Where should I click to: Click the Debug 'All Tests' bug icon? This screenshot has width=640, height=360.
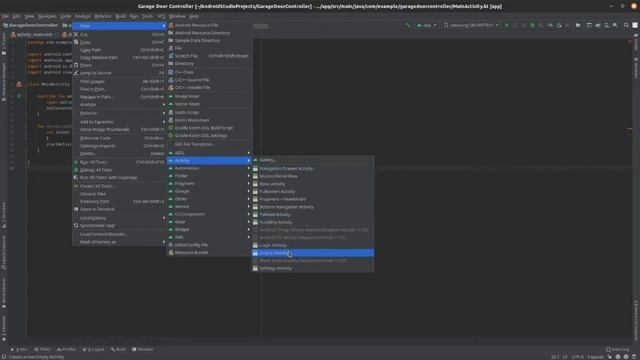coord(76,170)
